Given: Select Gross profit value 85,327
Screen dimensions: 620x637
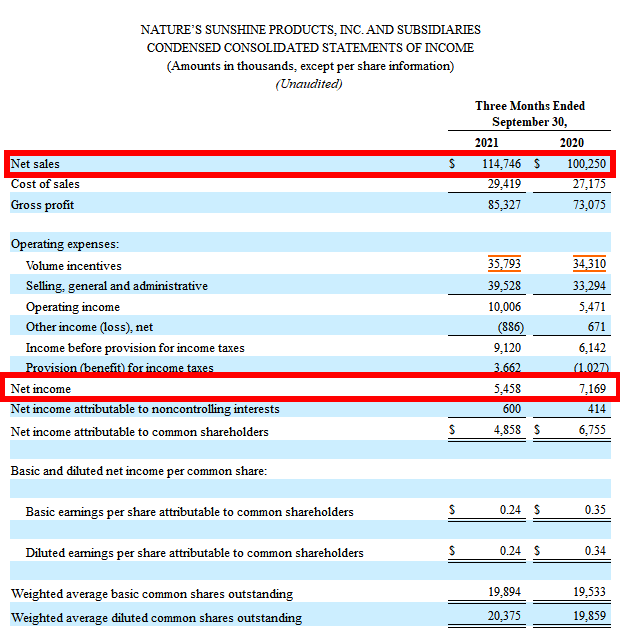Looking at the screenshot, I should pyautogui.click(x=504, y=205).
